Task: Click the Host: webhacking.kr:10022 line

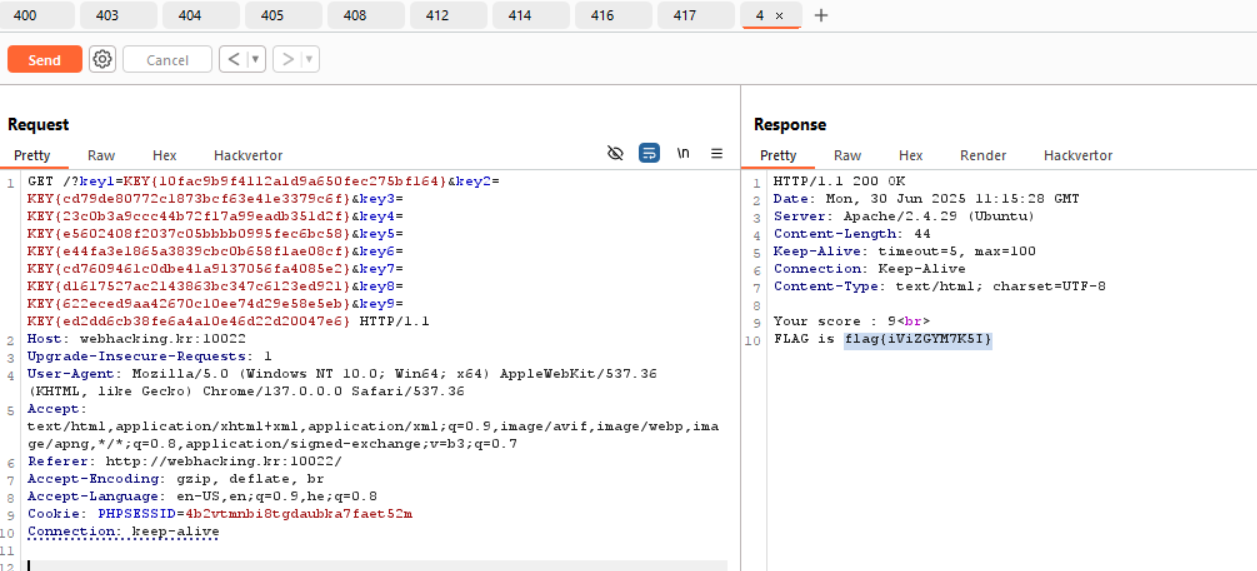Action: point(136,339)
